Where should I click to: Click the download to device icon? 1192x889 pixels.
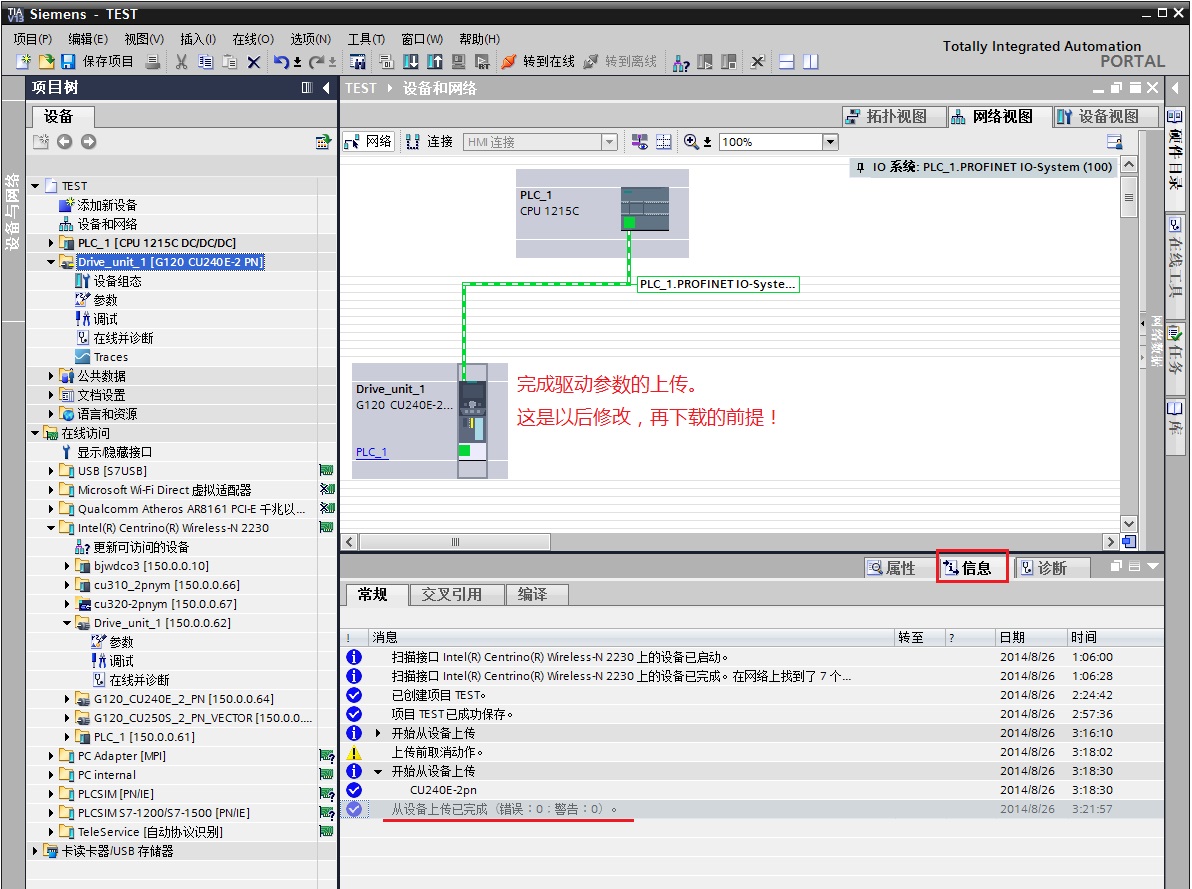(x=411, y=62)
